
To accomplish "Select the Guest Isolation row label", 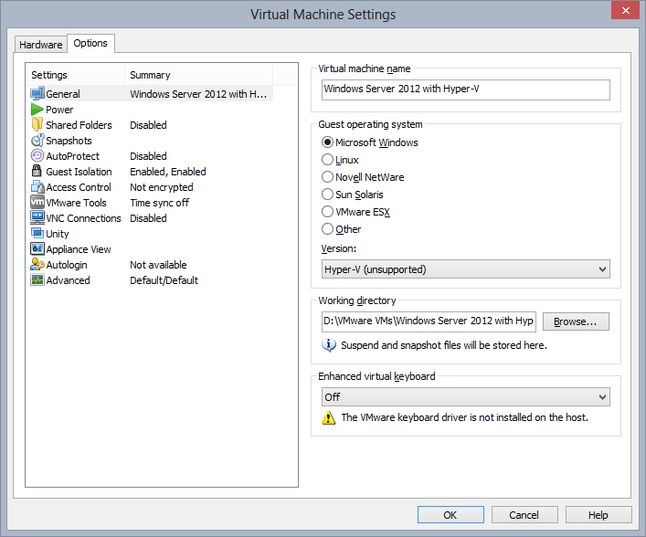I will click(x=79, y=171).
